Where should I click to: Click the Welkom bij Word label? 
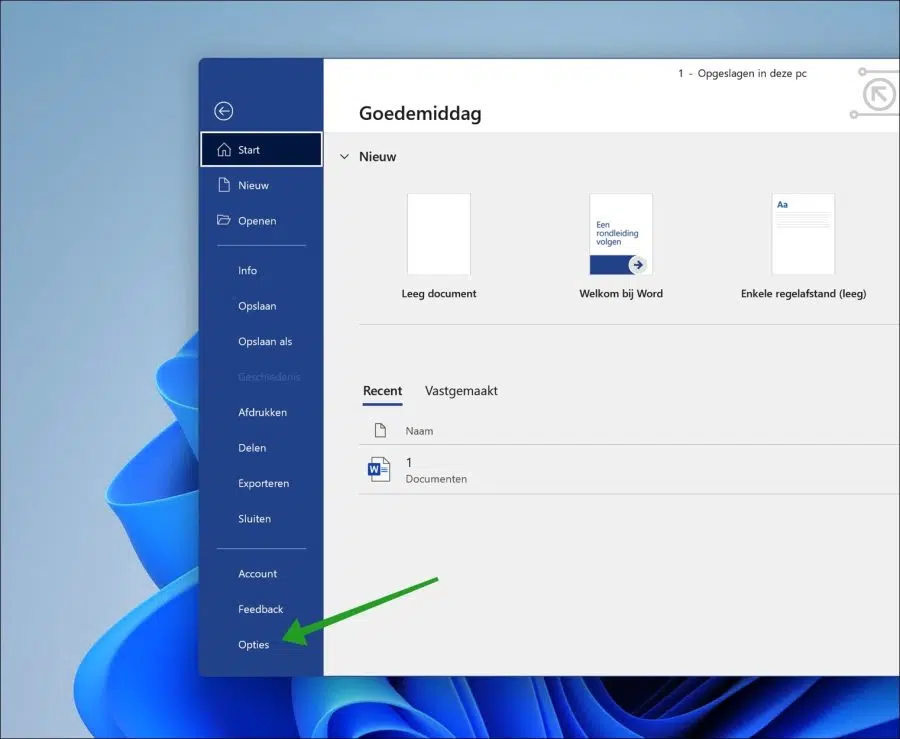pos(621,294)
